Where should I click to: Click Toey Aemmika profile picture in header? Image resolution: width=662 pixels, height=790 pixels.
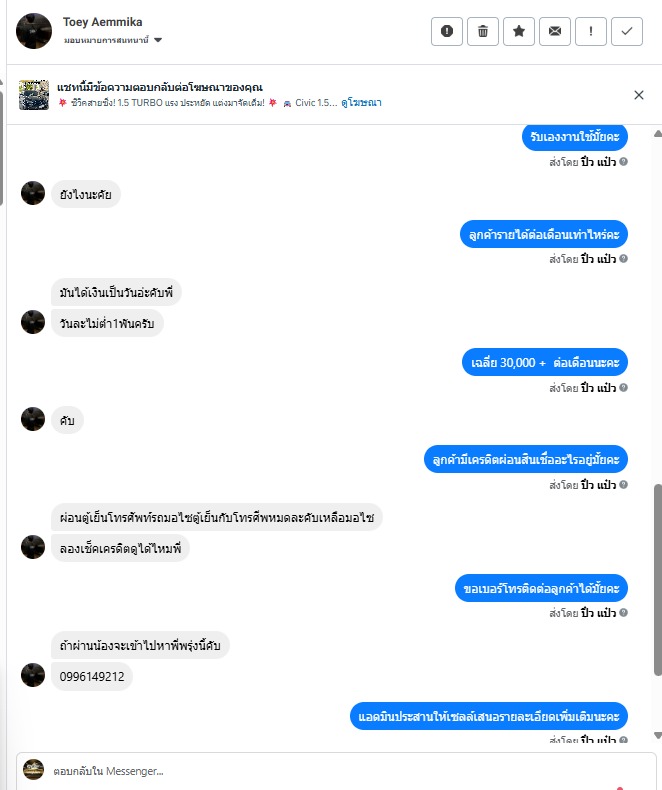(x=34, y=31)
